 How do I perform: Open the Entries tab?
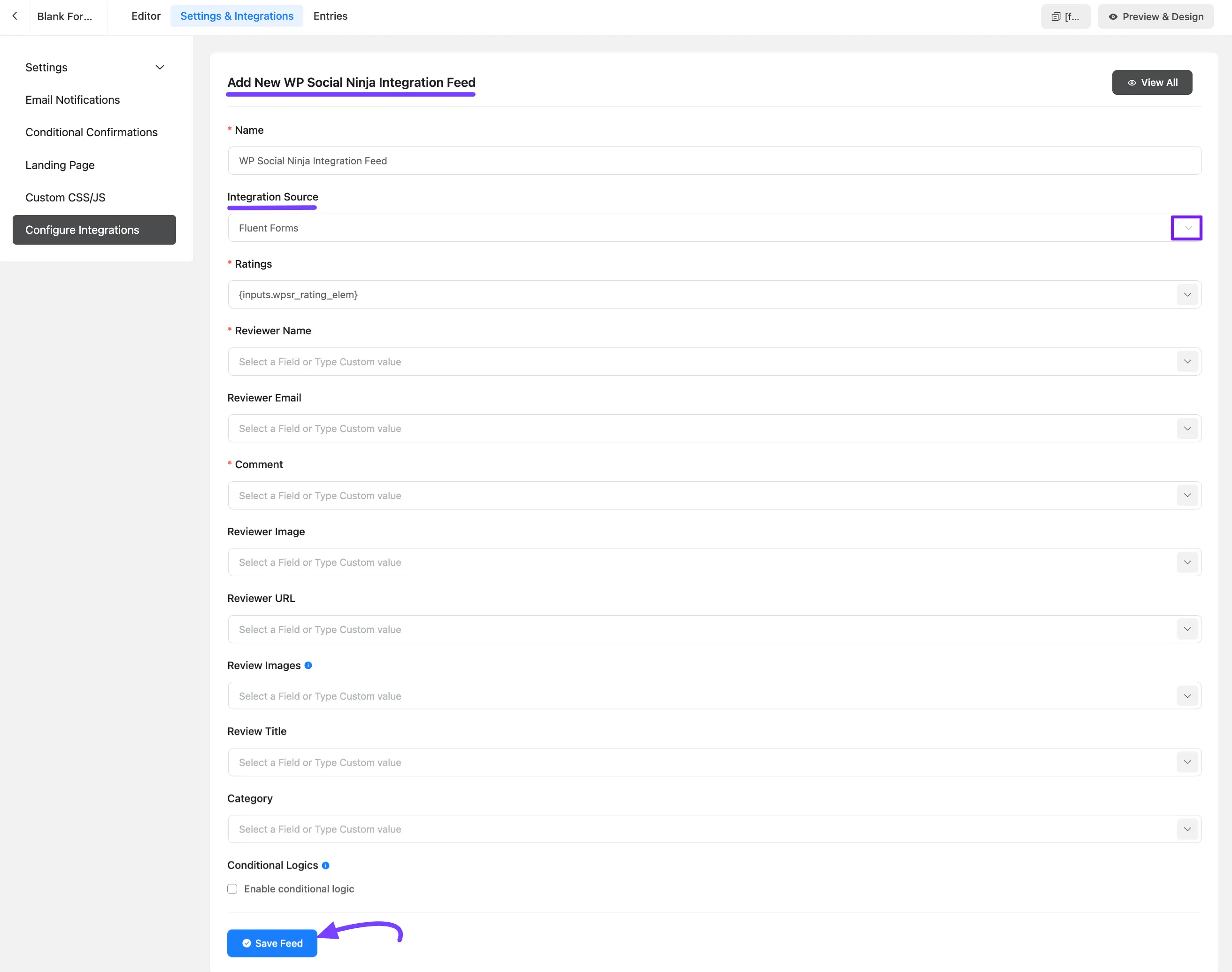click(330, 16)
